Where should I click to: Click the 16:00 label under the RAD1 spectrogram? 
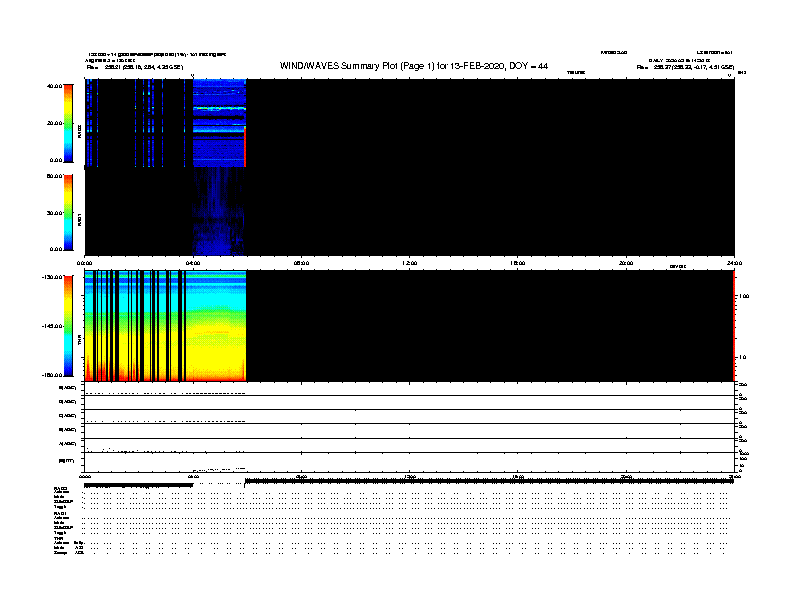(518, 263)
